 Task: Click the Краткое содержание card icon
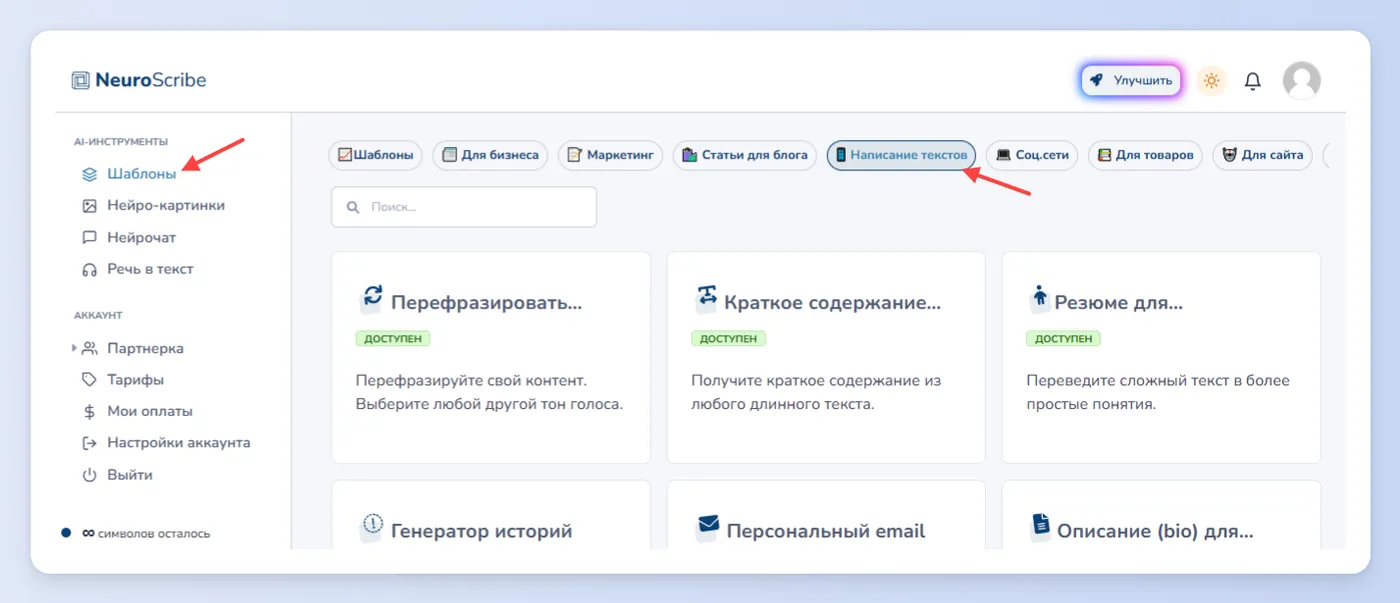[707, 298]
